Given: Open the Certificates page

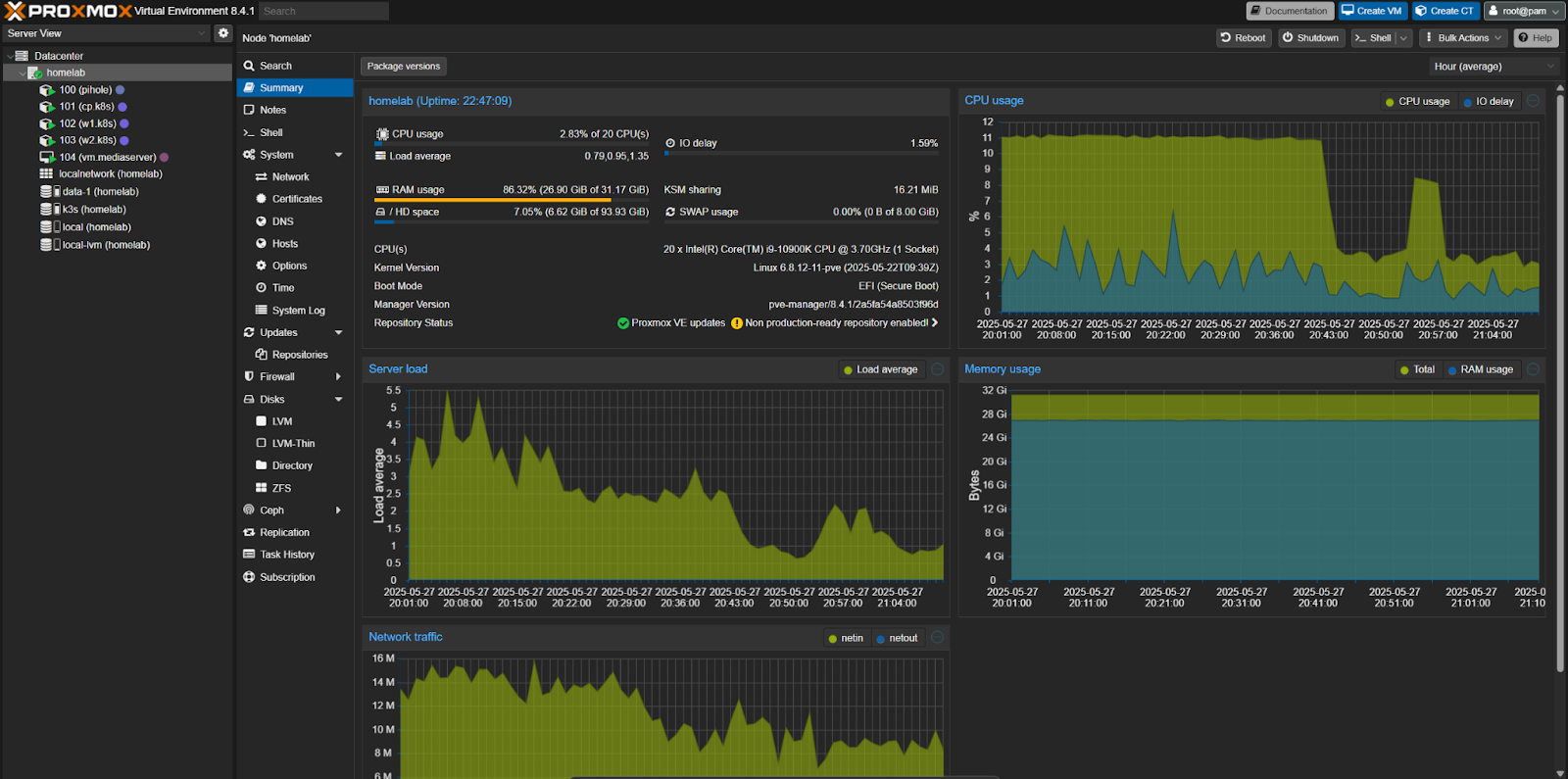Looking at the screenshot, I should click(x=295, y=199).
